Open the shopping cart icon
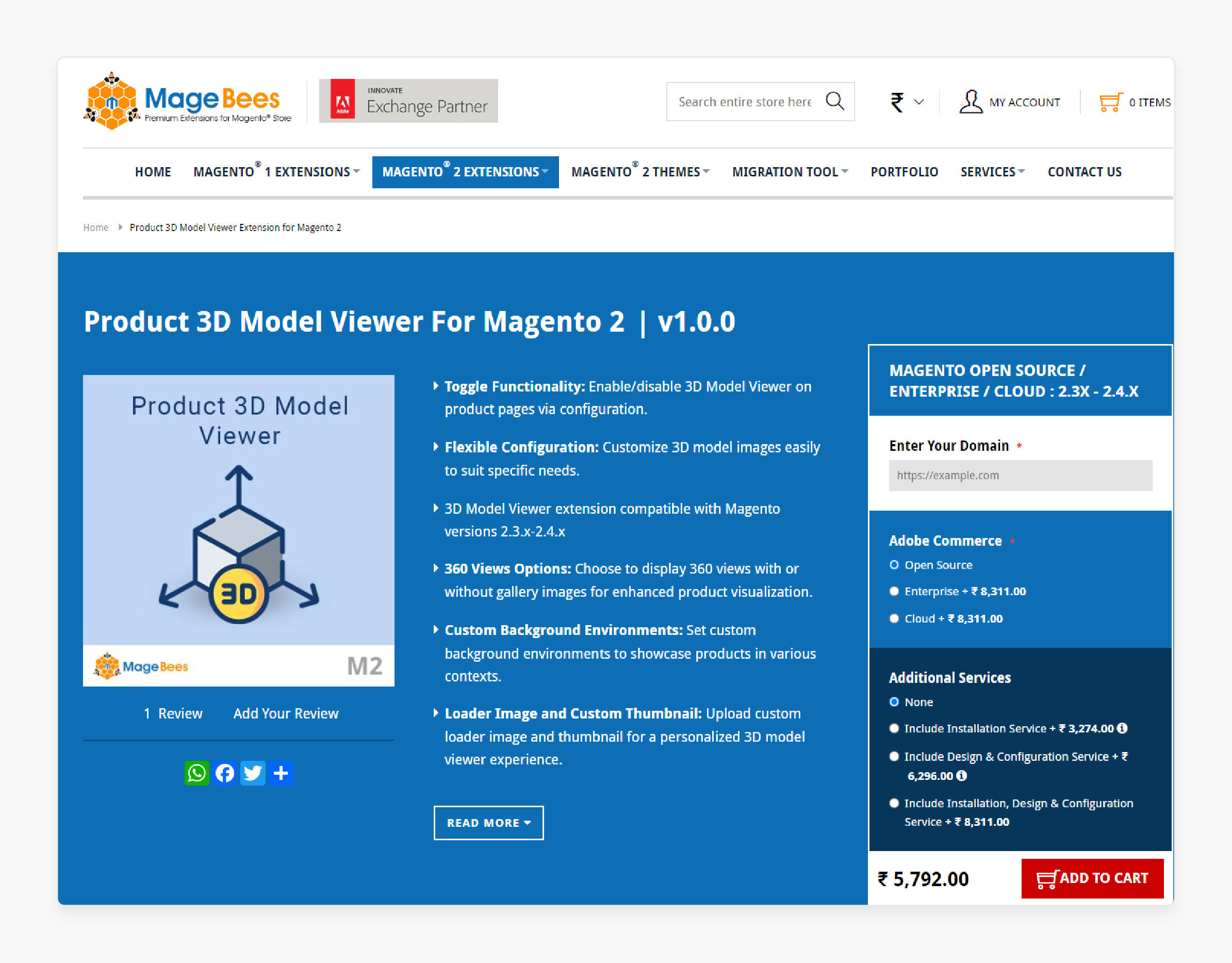The height and width of the screenshot is (963, 1232). (1111, 102)
